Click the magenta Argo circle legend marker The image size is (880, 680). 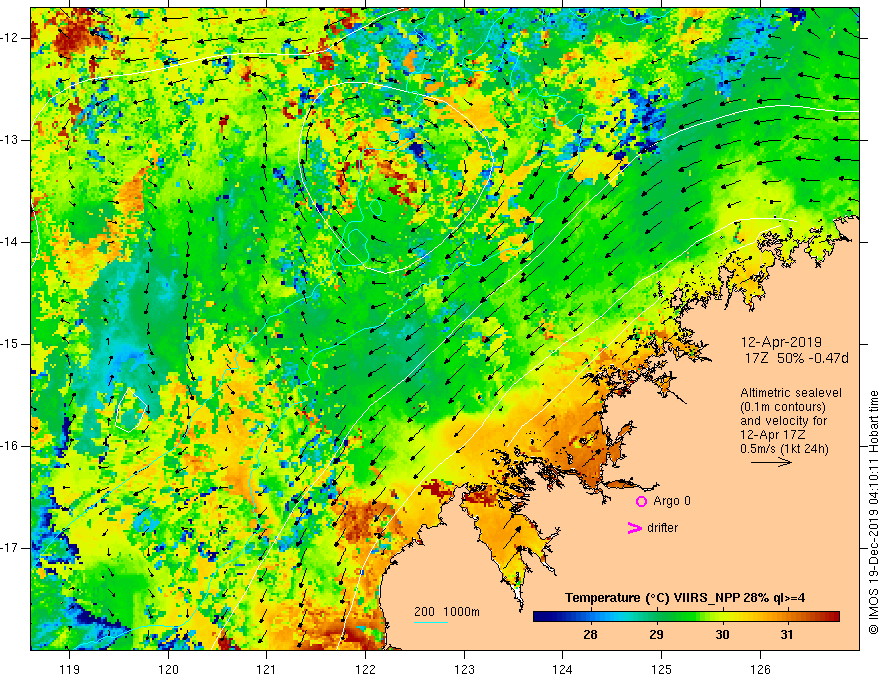(x=641, y=501)
